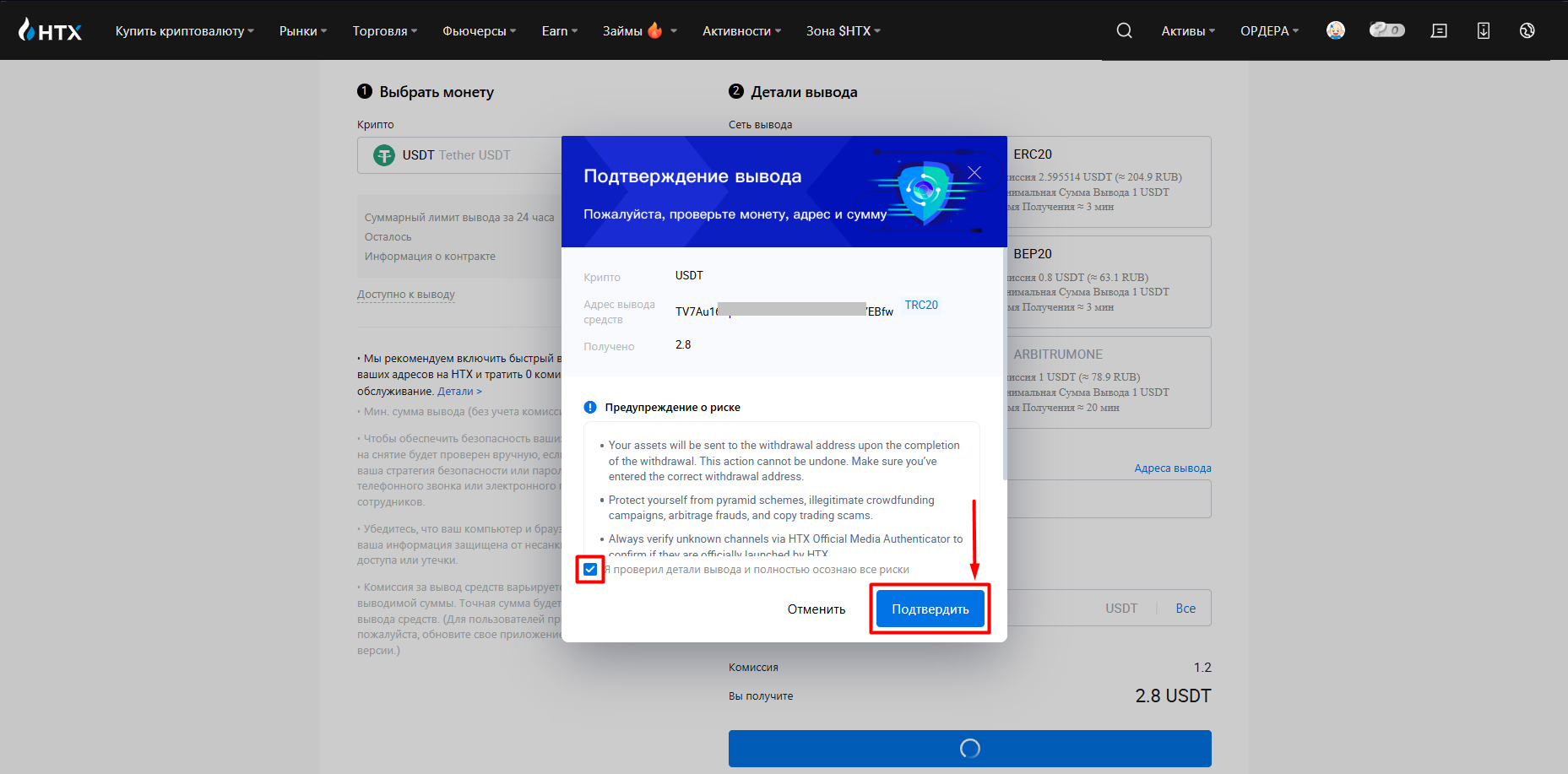Toggle the theme switch in header

coord(1386,30)
